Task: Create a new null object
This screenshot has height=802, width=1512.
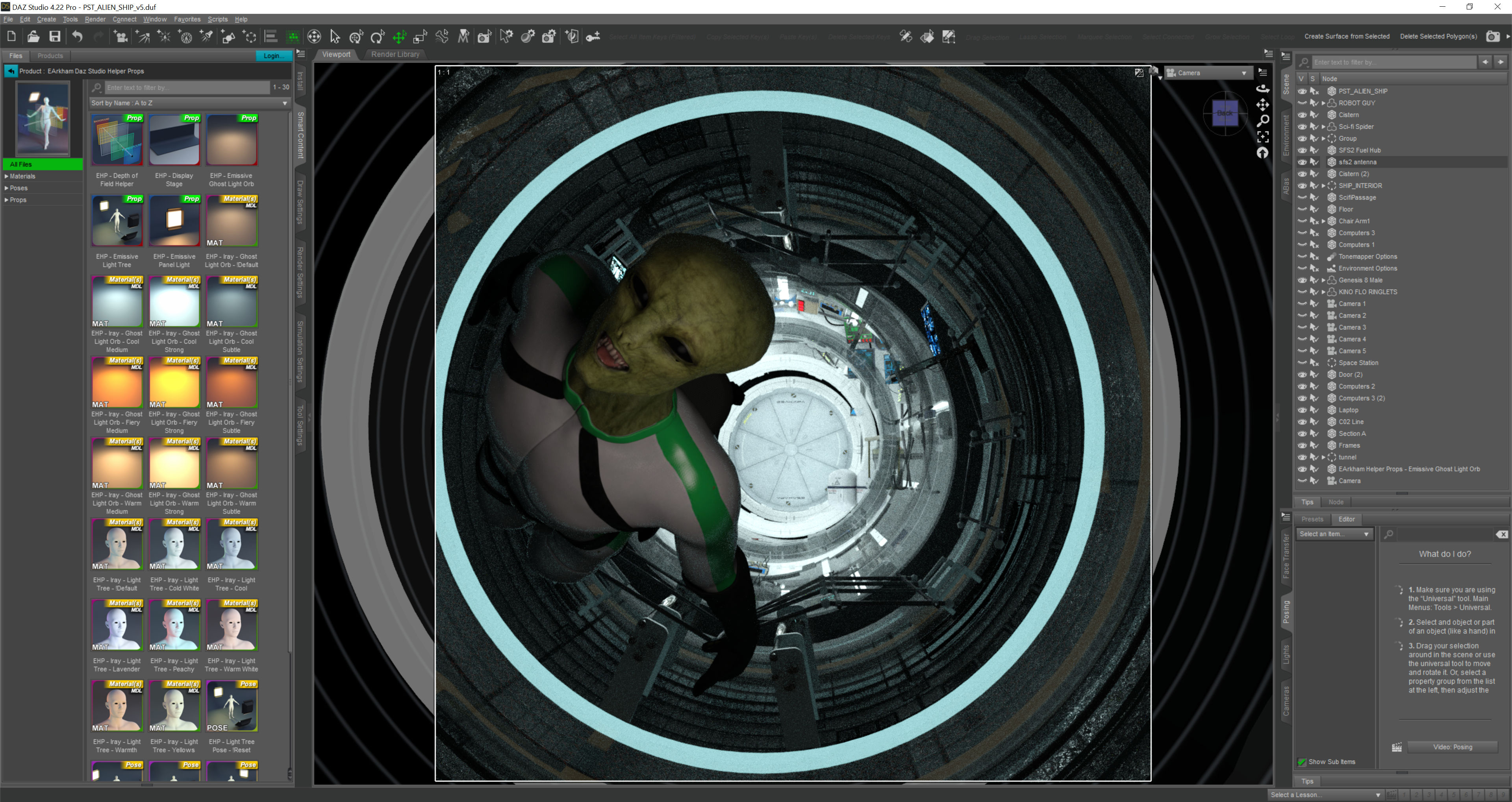Action: (x=250, y=36)
